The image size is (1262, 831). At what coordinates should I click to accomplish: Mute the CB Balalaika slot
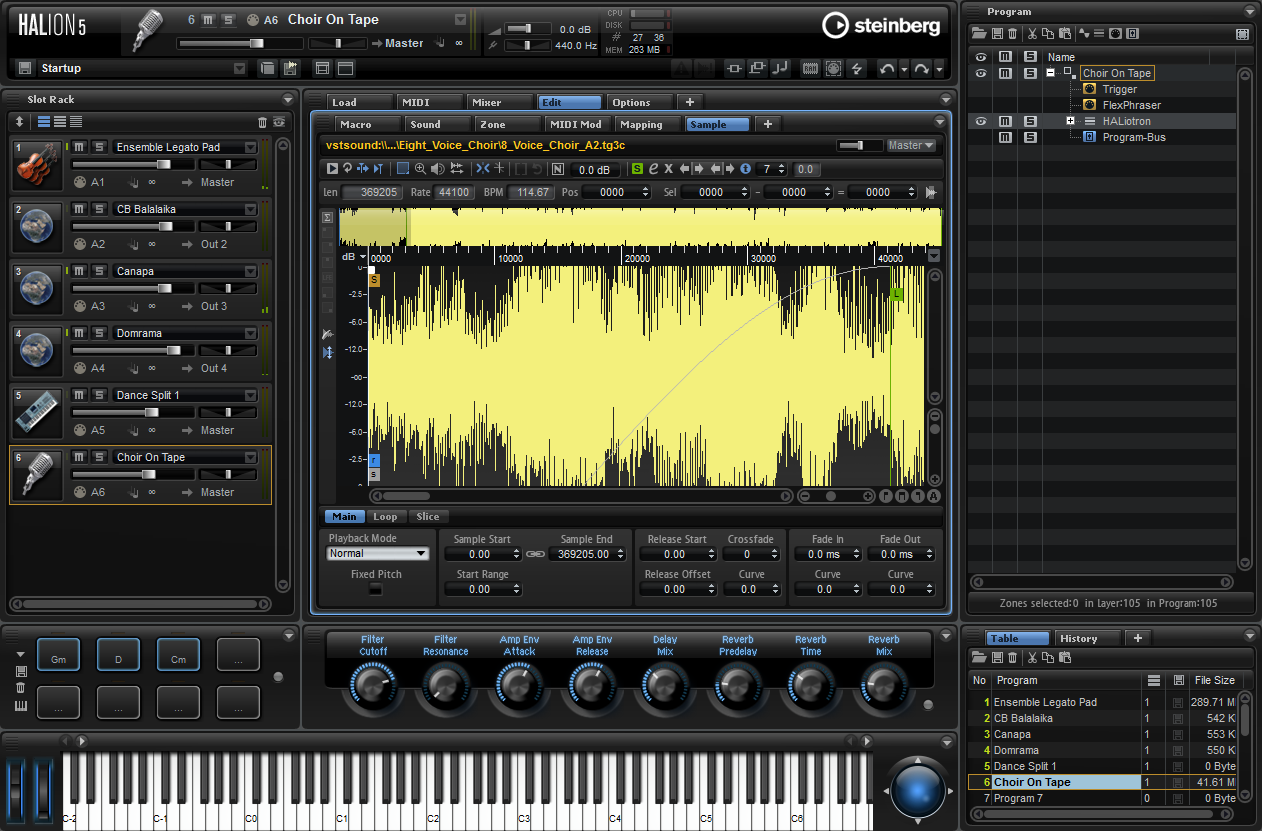80,209
